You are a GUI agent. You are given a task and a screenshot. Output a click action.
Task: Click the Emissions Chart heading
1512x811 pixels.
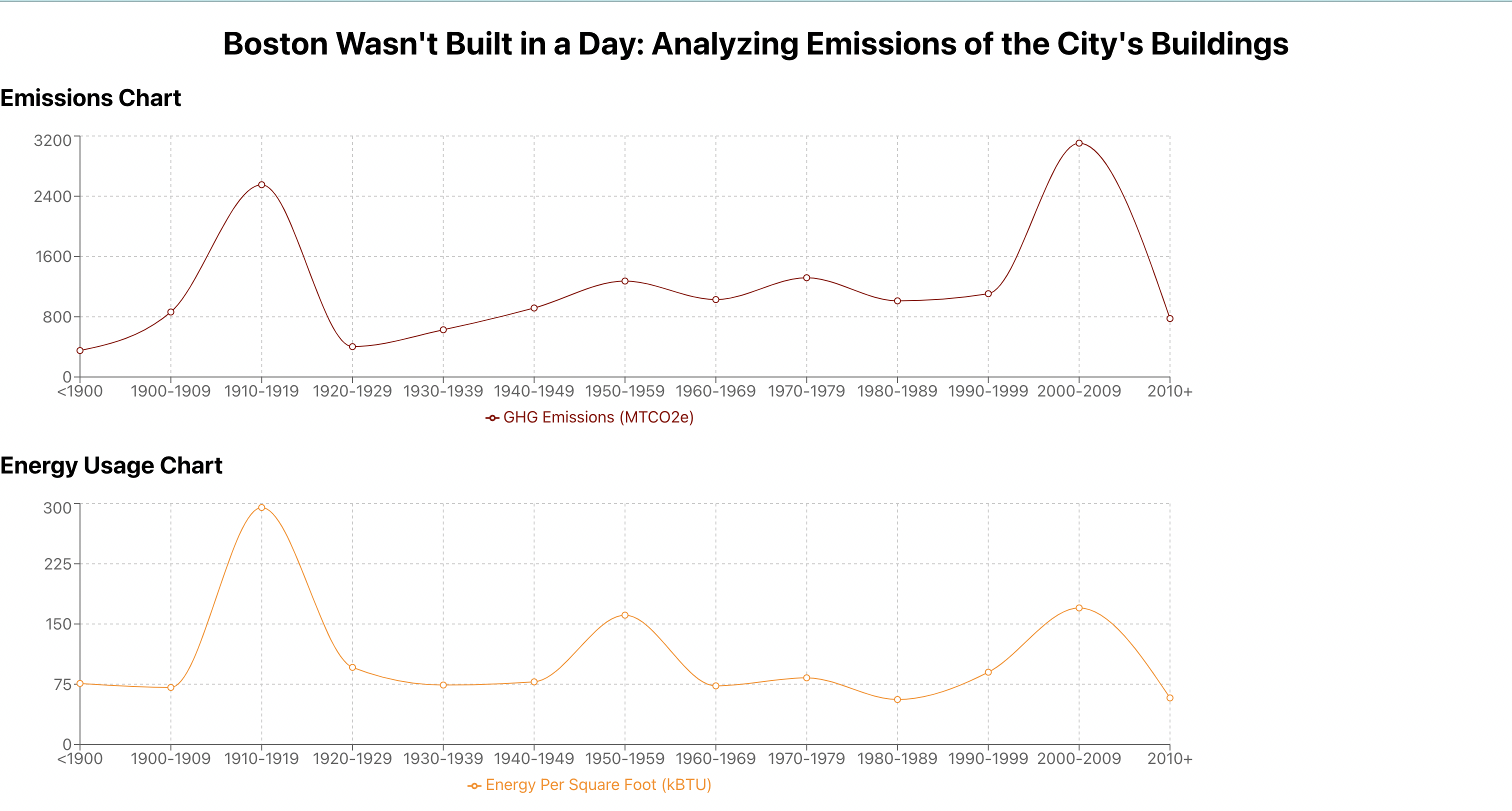pyautogui.click(x=91, y=98)
